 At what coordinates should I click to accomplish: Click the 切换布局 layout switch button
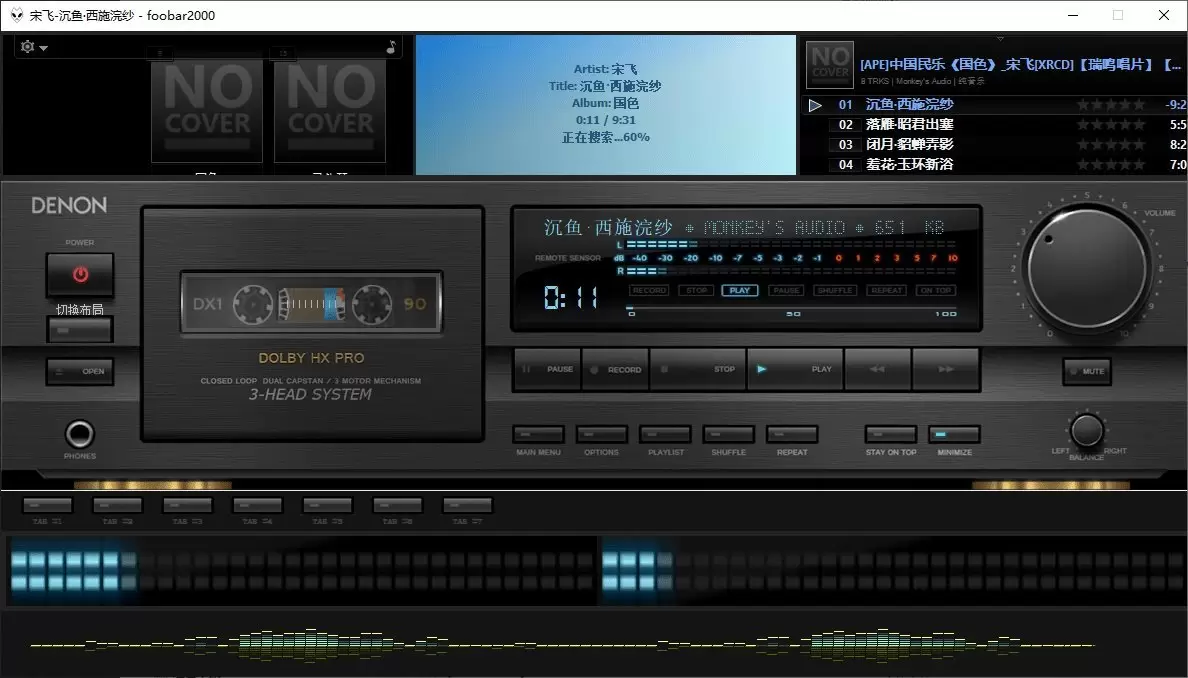pyautogui.click(x=80, y=330)
